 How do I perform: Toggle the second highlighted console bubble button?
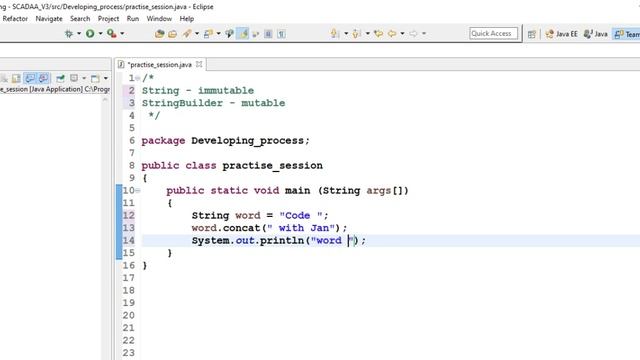(x=43, y=78)
